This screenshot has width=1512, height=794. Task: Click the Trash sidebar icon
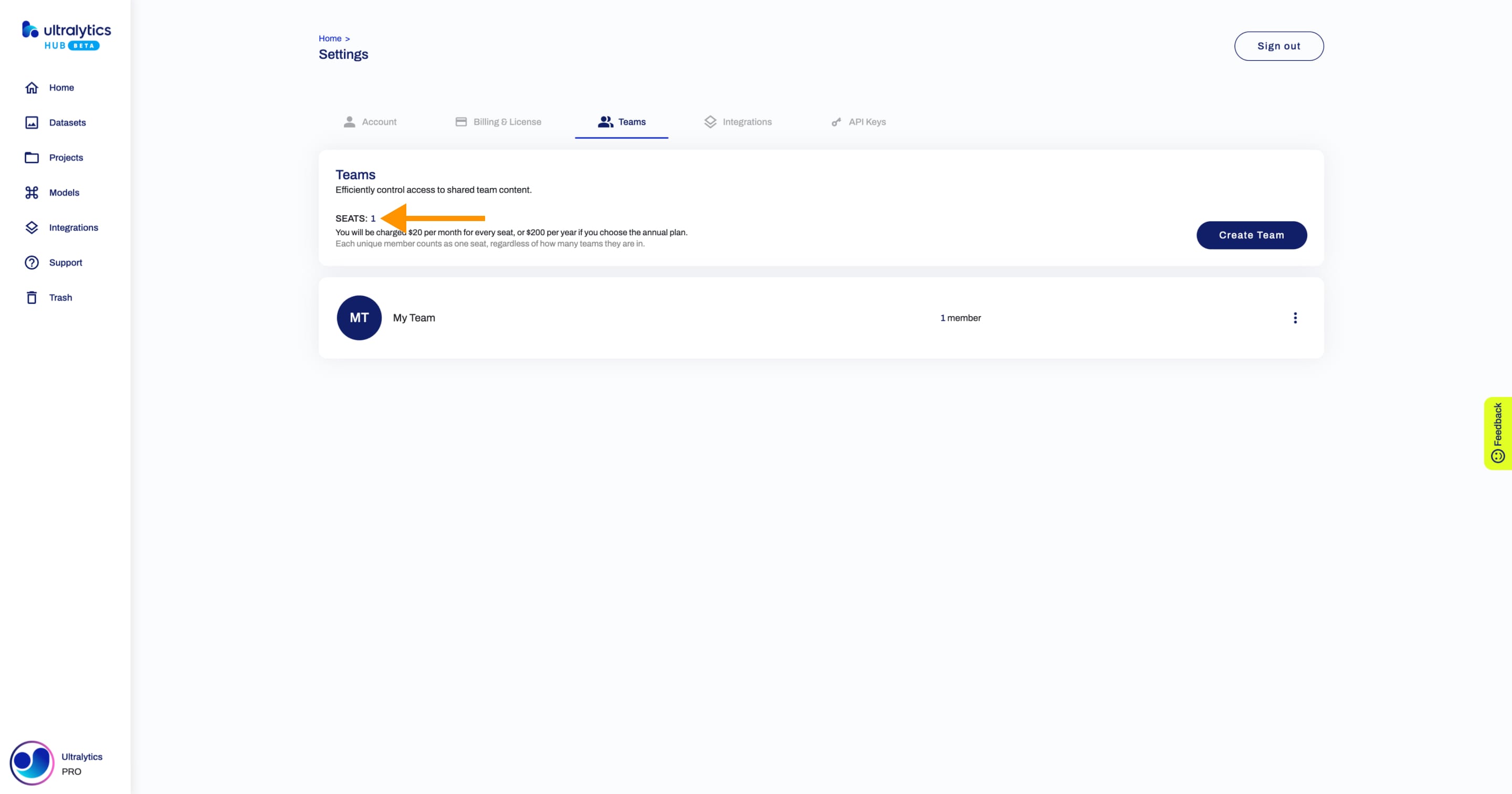(31, 297)
